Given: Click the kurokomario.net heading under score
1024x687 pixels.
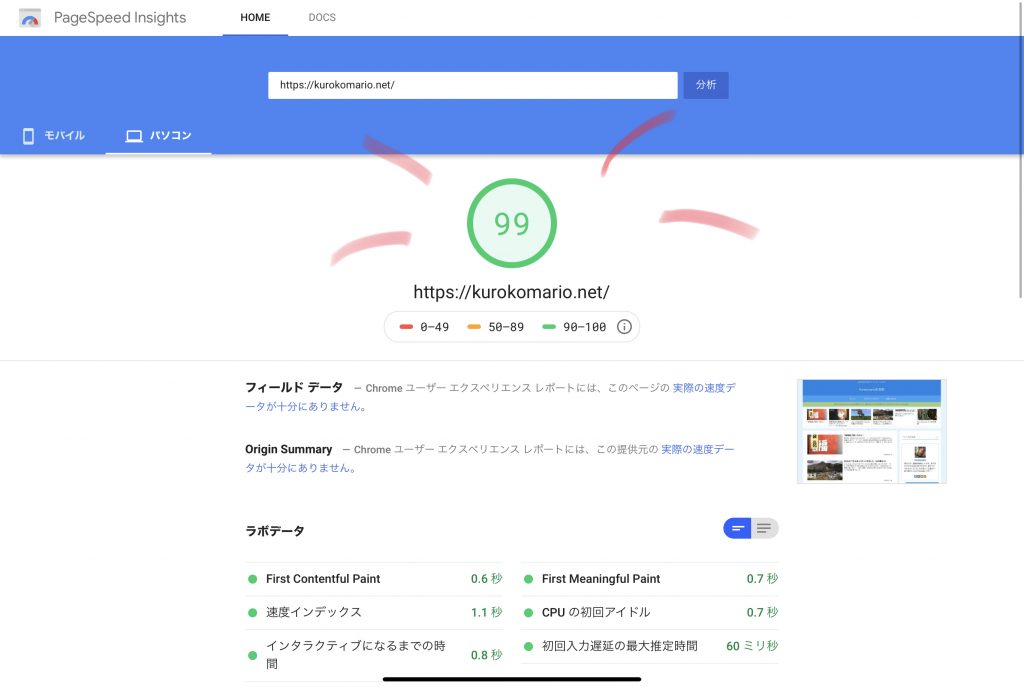Looking at the screenshot, I should 511,292.
